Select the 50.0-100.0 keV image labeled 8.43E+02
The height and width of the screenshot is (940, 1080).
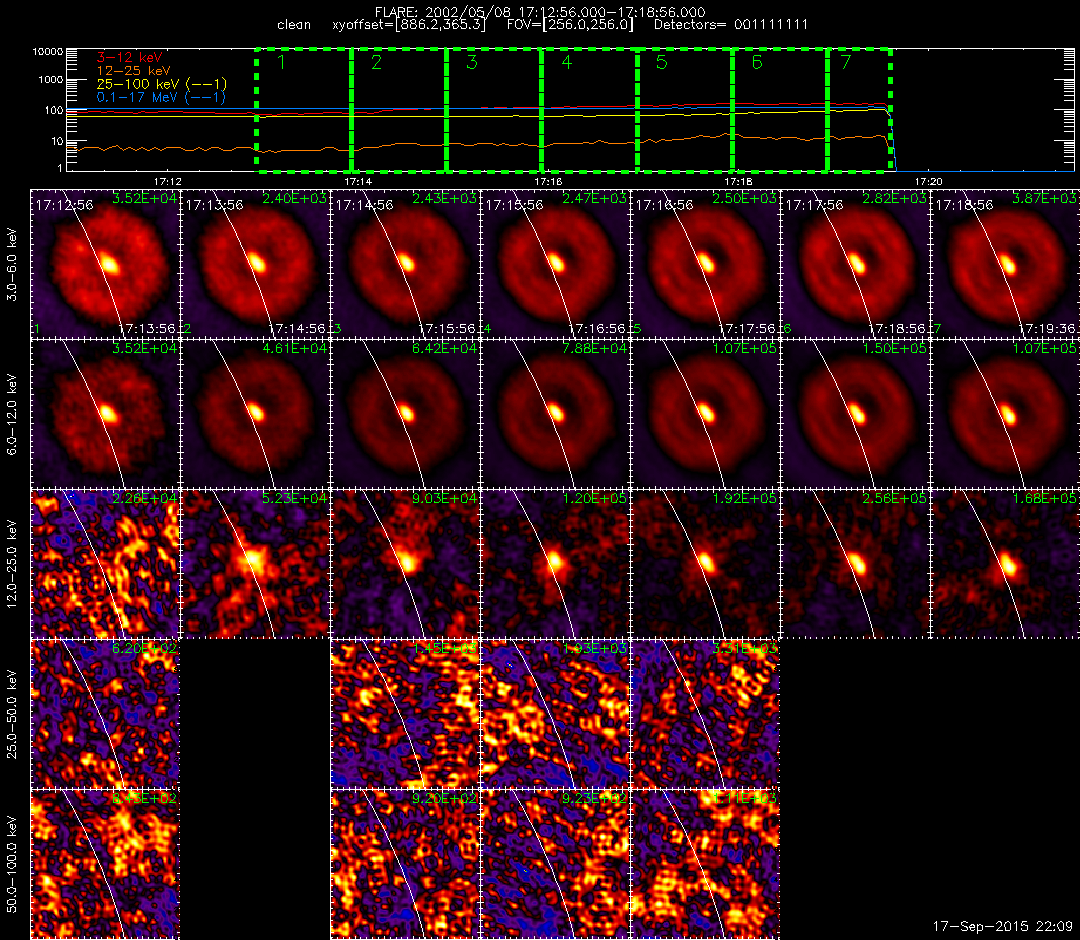tap(105, 864)
